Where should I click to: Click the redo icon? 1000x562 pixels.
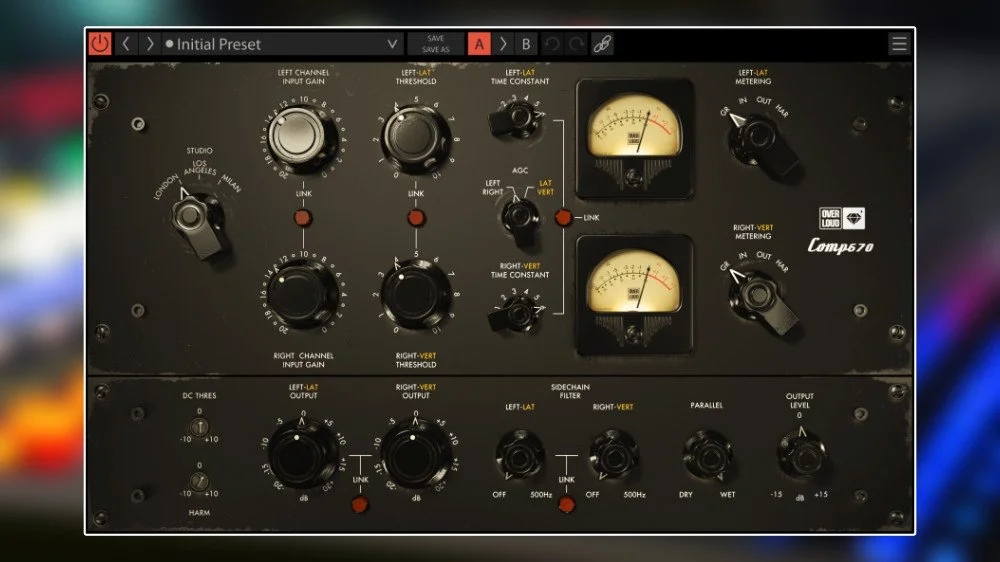coord(577,44)
